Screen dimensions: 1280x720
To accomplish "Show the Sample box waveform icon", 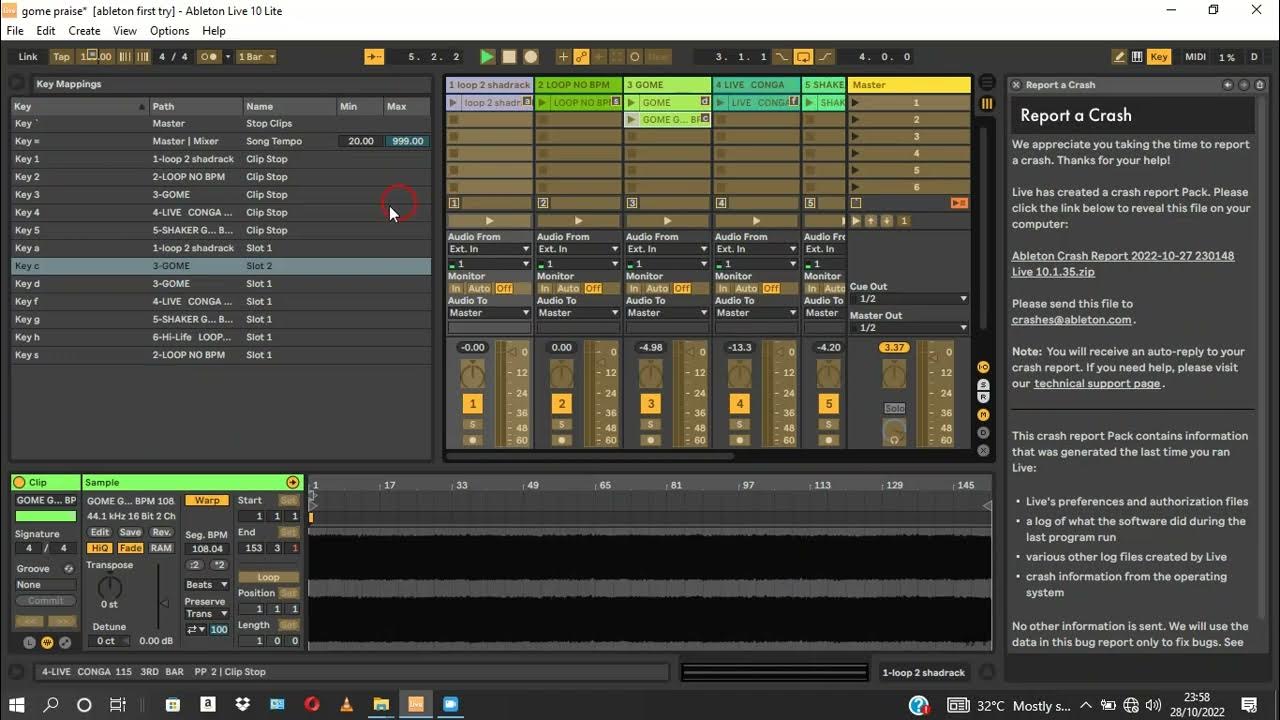I will click(x=47, y=642).
